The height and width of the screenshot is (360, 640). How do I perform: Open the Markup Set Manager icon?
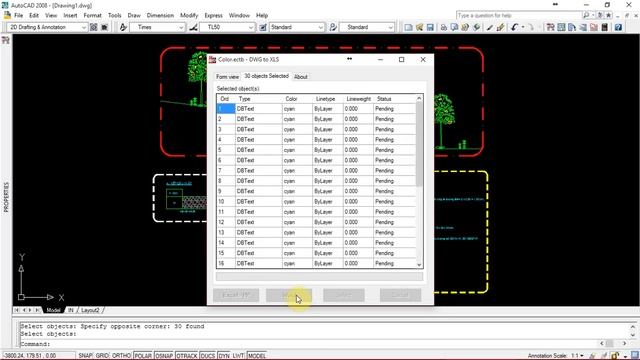(593, 27)
